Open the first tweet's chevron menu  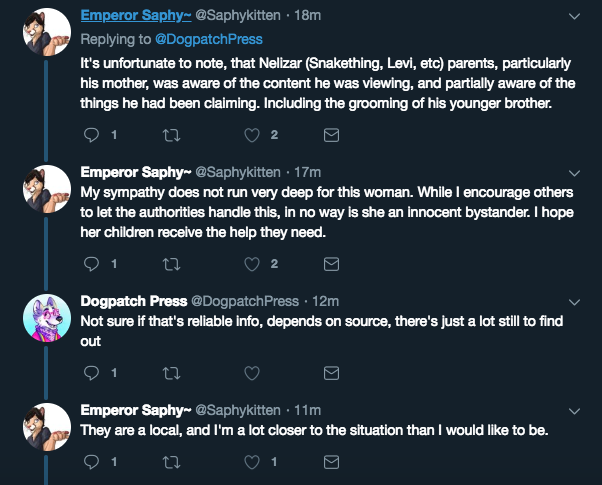tap(574, 17)
